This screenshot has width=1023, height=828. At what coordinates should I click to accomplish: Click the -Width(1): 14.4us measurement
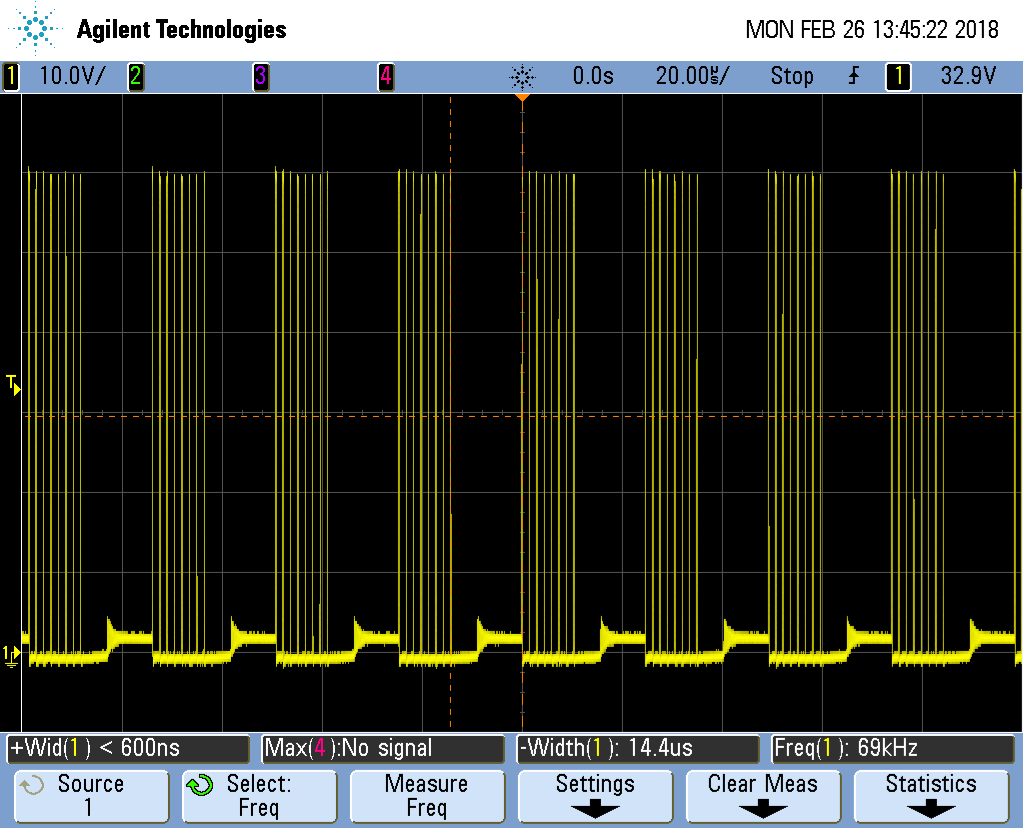[x=638, y=748]
